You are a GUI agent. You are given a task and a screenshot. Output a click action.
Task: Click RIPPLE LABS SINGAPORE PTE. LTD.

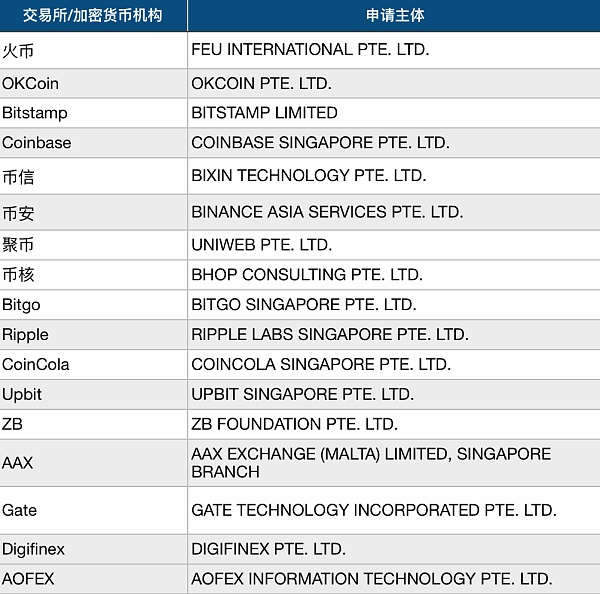click(x=329, y=335)
